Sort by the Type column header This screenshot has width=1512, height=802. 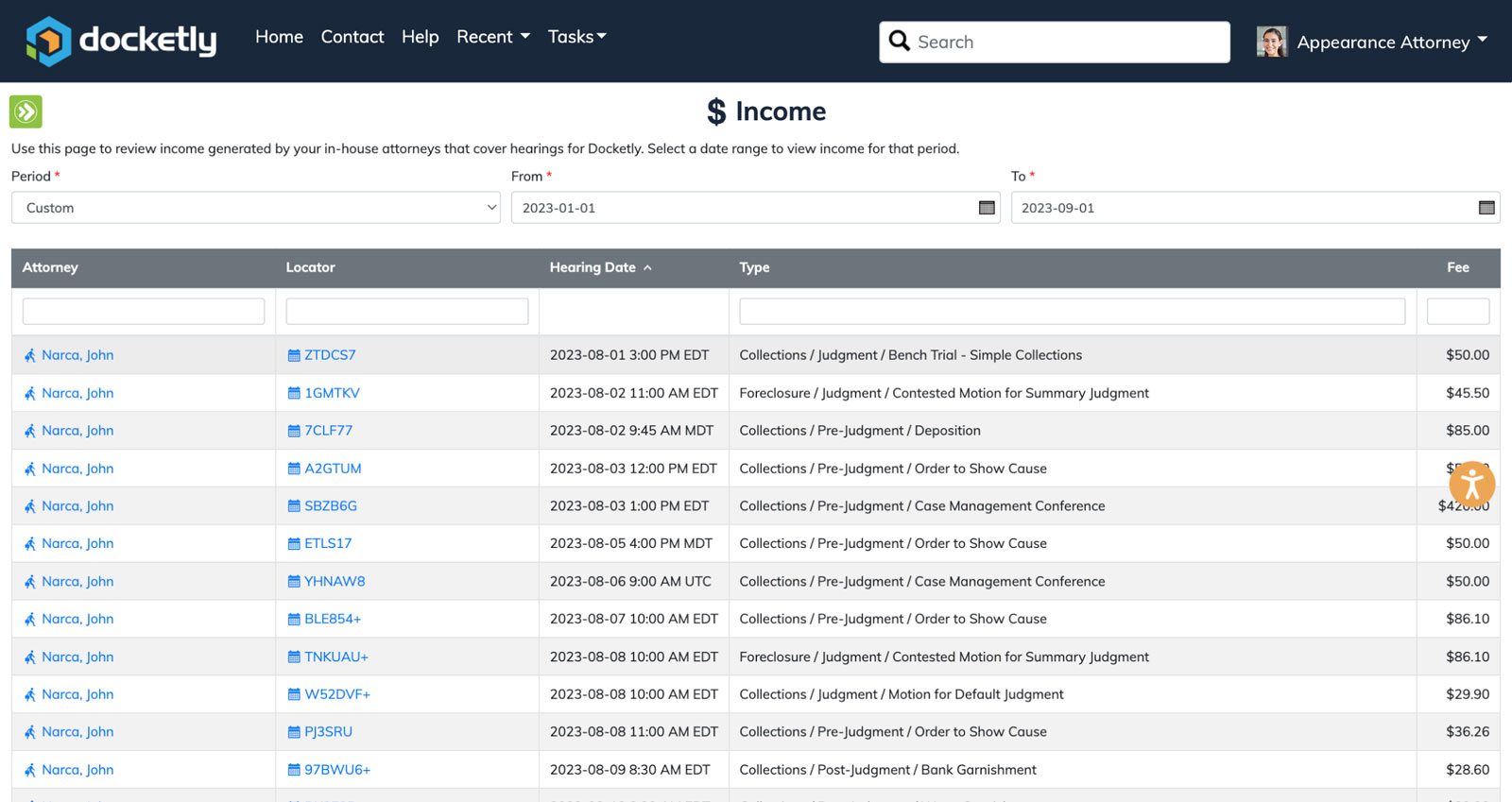point(754,267)
